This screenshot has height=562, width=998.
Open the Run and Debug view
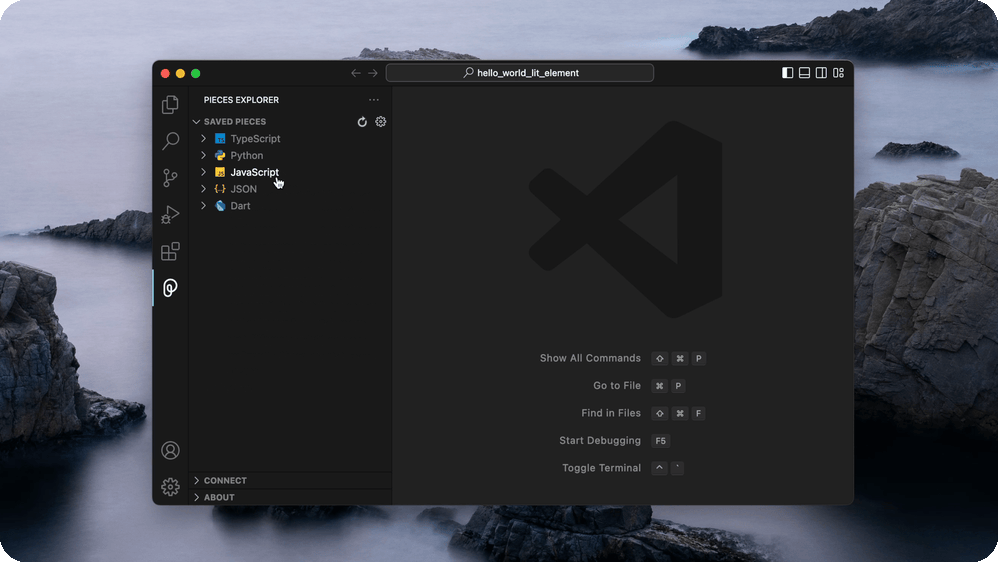tap(170, 214)
